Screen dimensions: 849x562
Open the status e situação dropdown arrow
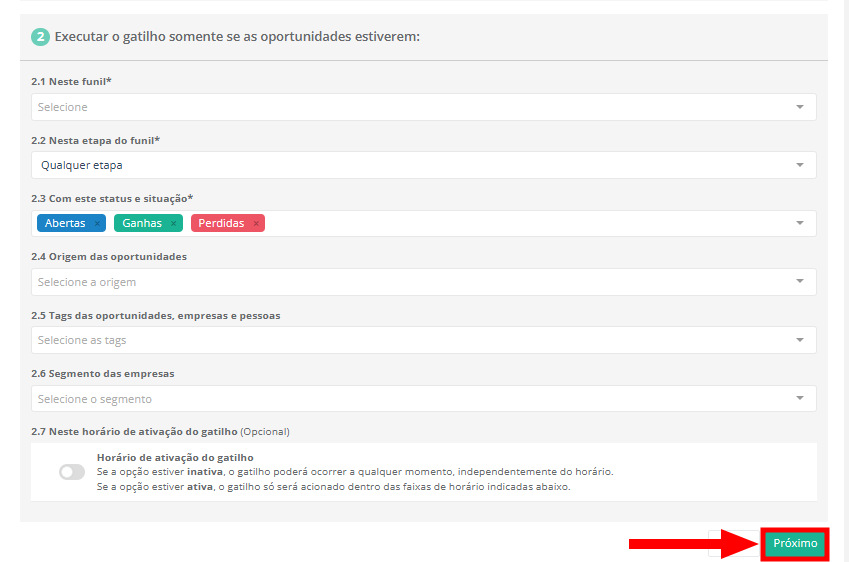pos(800,223)
